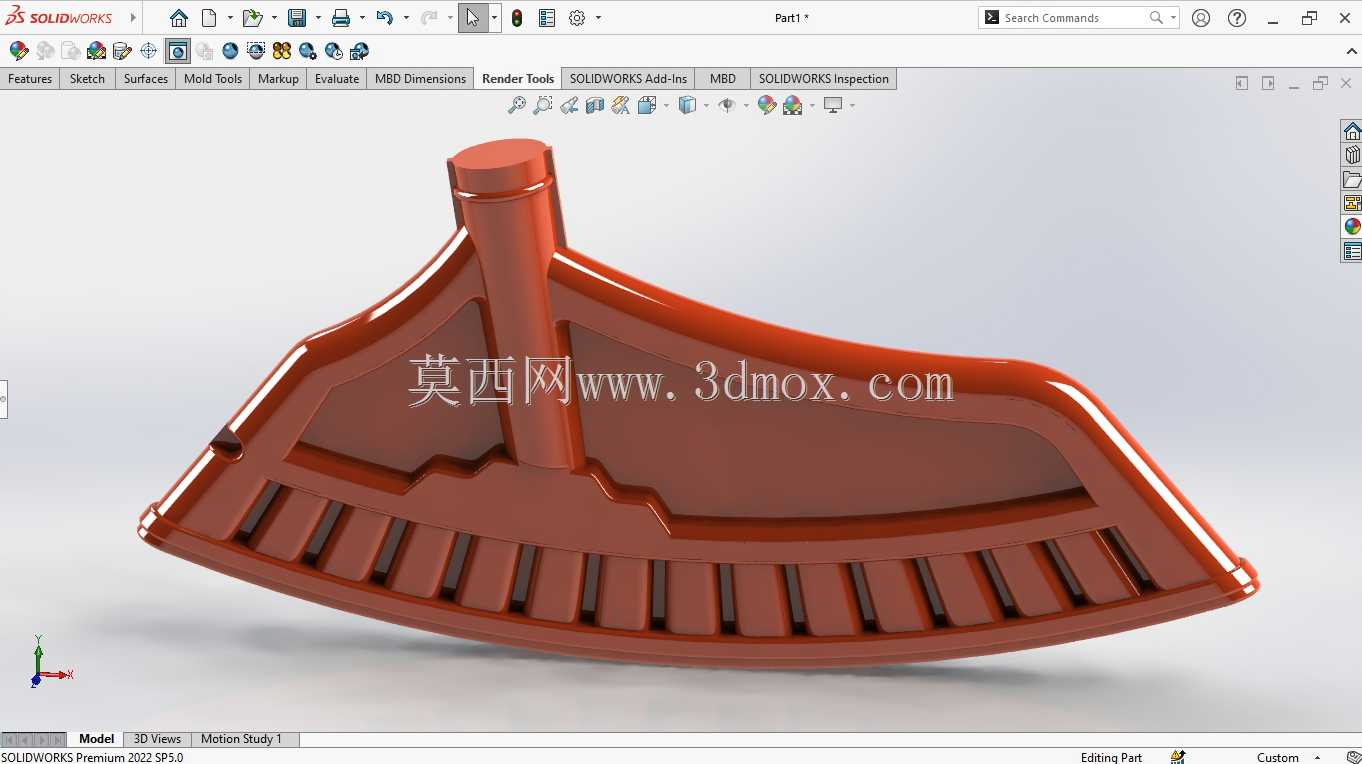Screen dimensions: 1362x764
Task: Expand the Hide/Show Items dropdown arrow
Action: (x=746, y=105)
